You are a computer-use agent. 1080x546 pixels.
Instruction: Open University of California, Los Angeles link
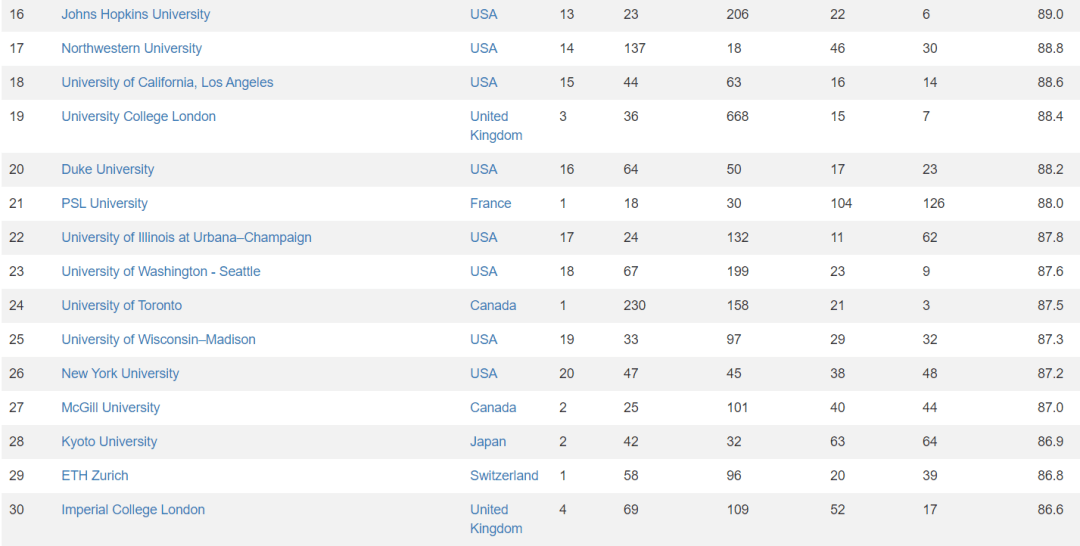(x=167, y=83)
